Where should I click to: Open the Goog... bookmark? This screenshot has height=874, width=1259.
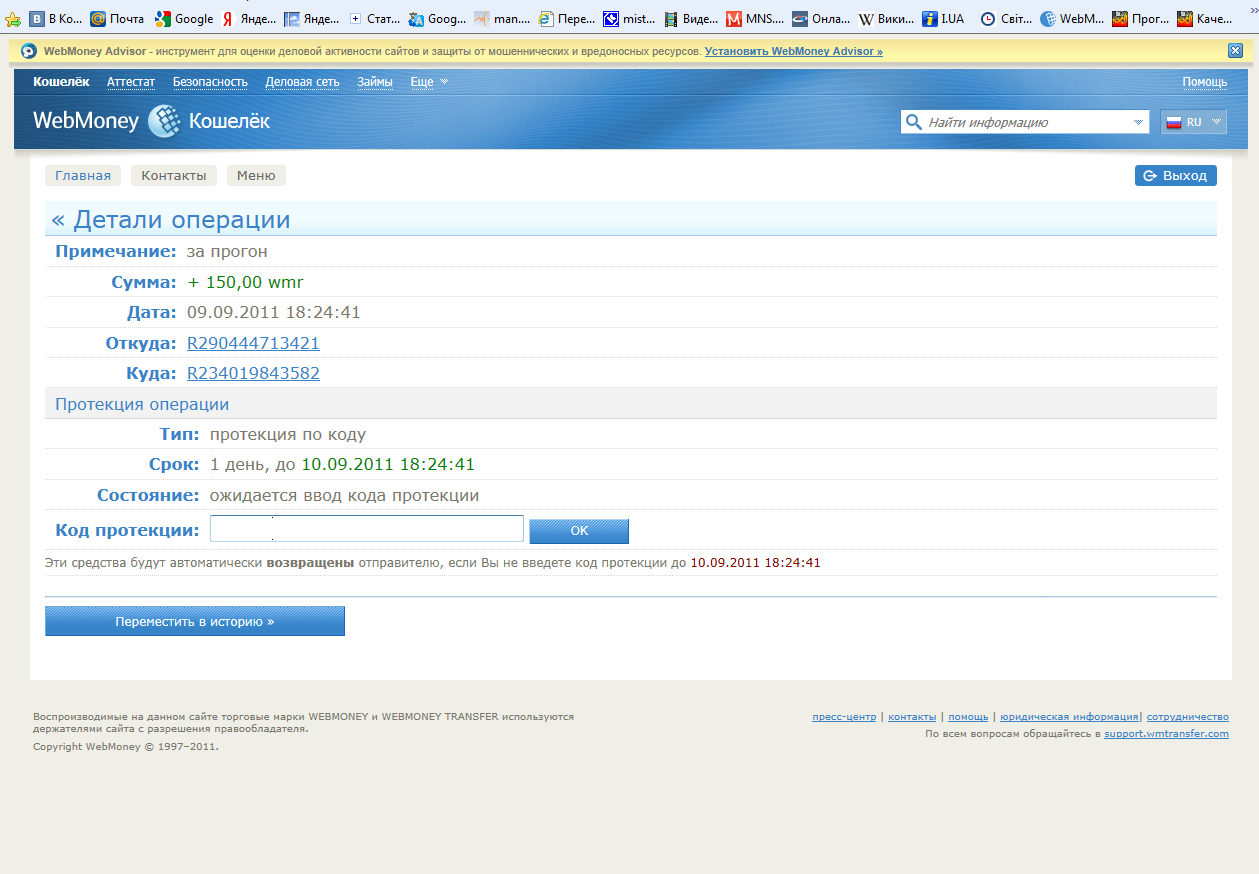(437, 19)
